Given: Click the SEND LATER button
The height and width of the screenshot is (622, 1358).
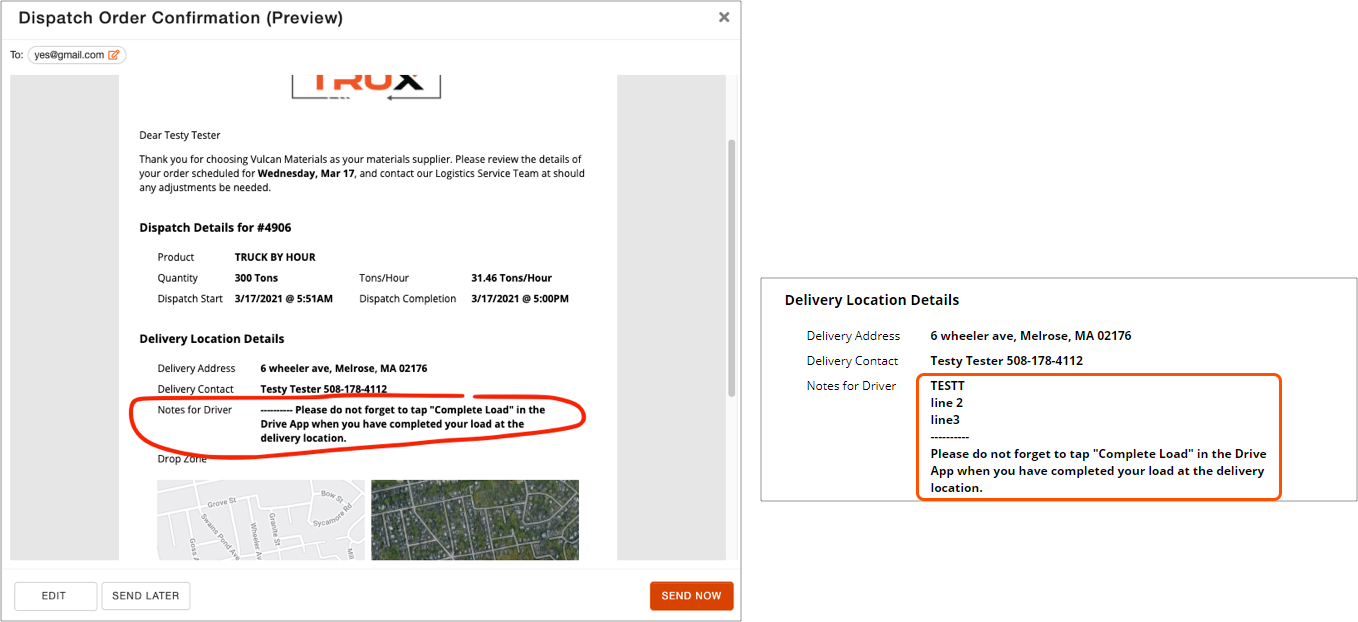Looking at the screenshot, I should (146, 596).
